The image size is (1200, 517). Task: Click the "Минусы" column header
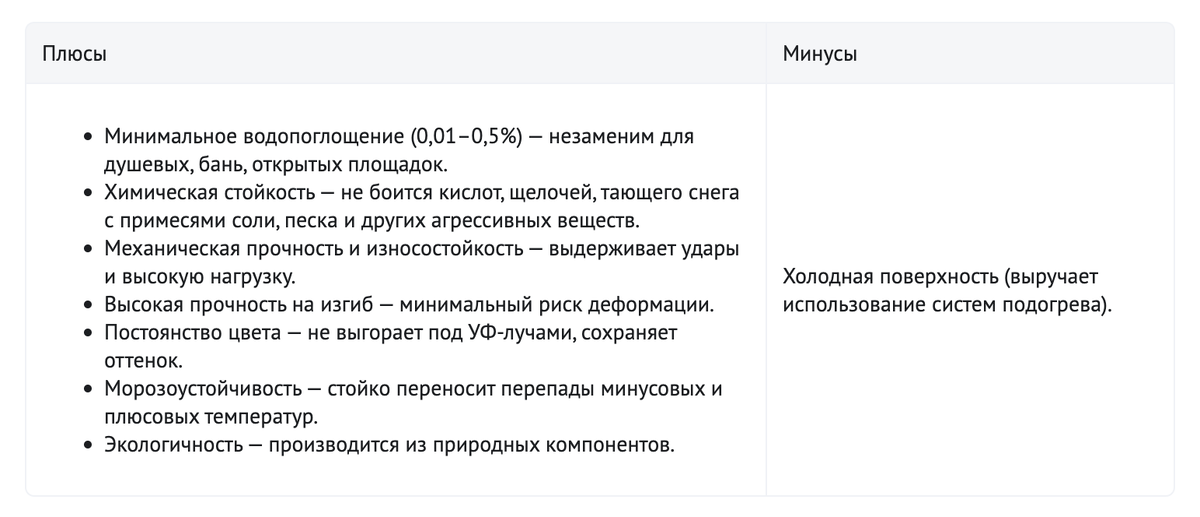point(820,55)
